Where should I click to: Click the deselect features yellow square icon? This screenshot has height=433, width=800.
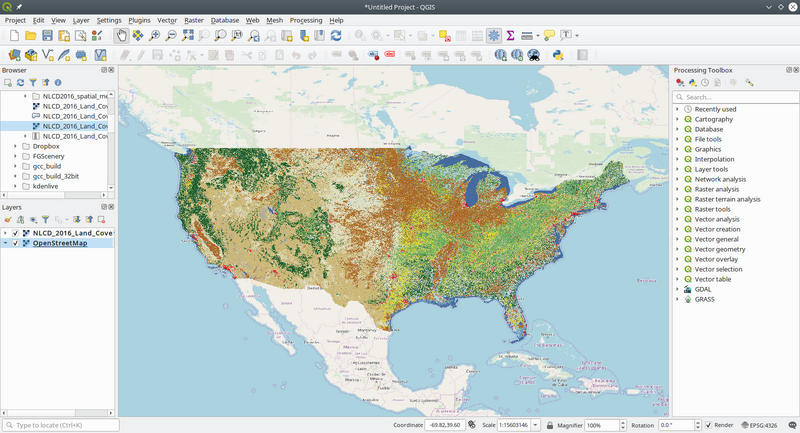444,36
